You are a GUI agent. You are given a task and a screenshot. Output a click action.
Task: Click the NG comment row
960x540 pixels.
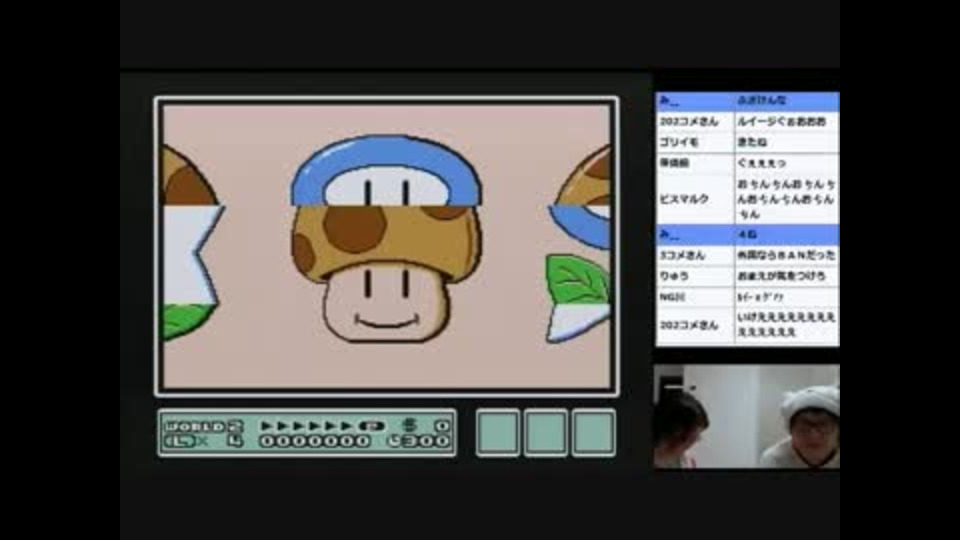[748, 297]
